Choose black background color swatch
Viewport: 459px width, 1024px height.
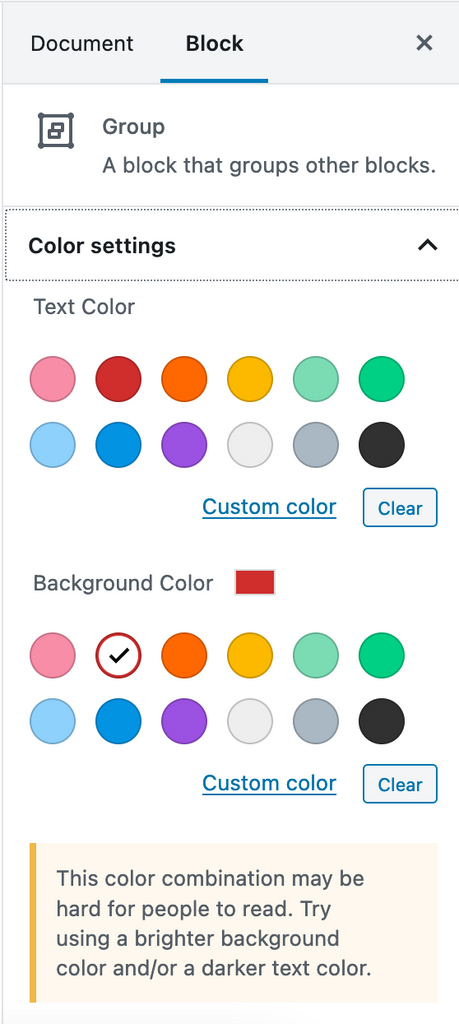pyautogui.click(x=381, y=721)
